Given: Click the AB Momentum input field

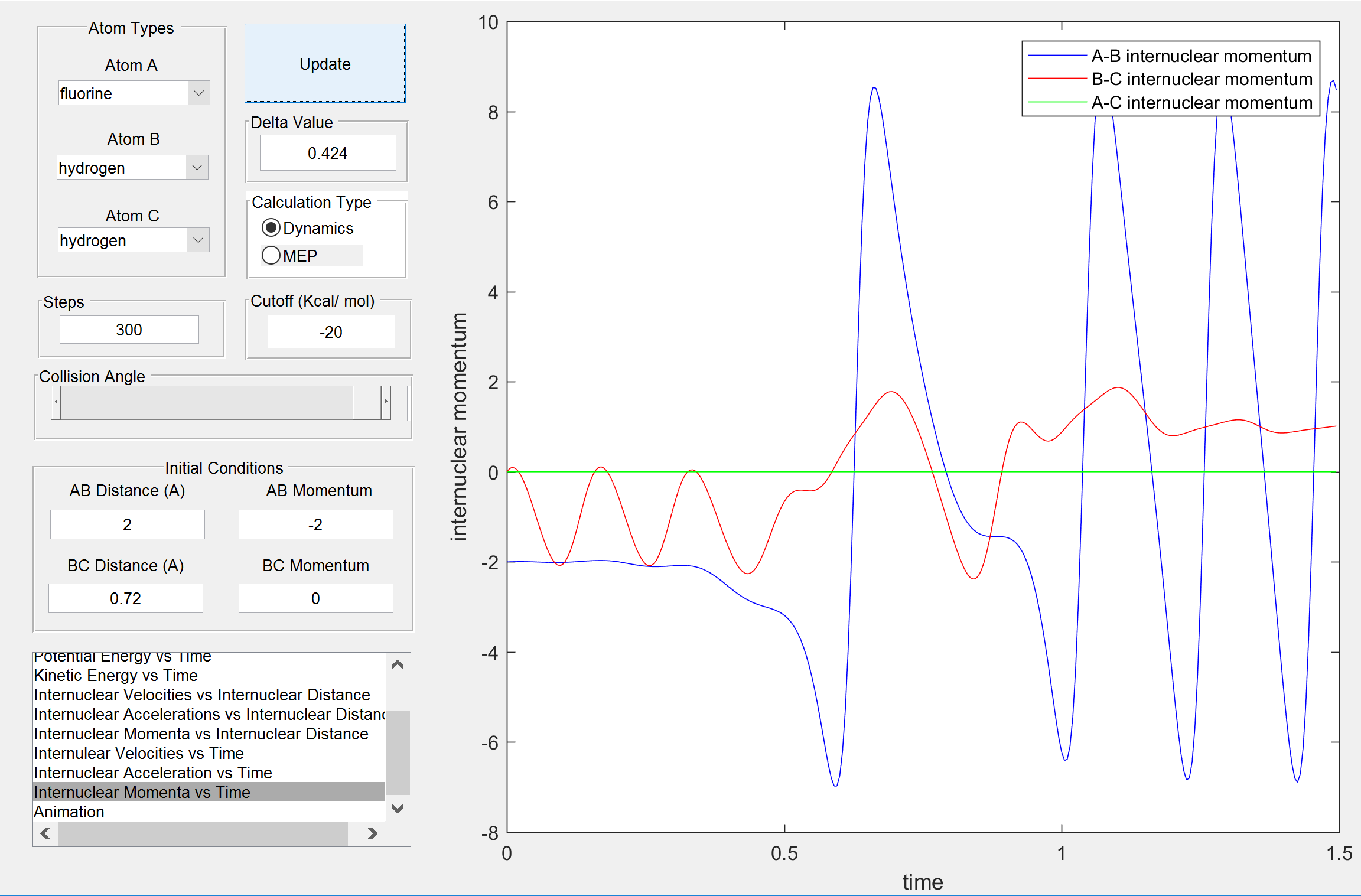Looking at the screenshot, I should pos(315,524).
